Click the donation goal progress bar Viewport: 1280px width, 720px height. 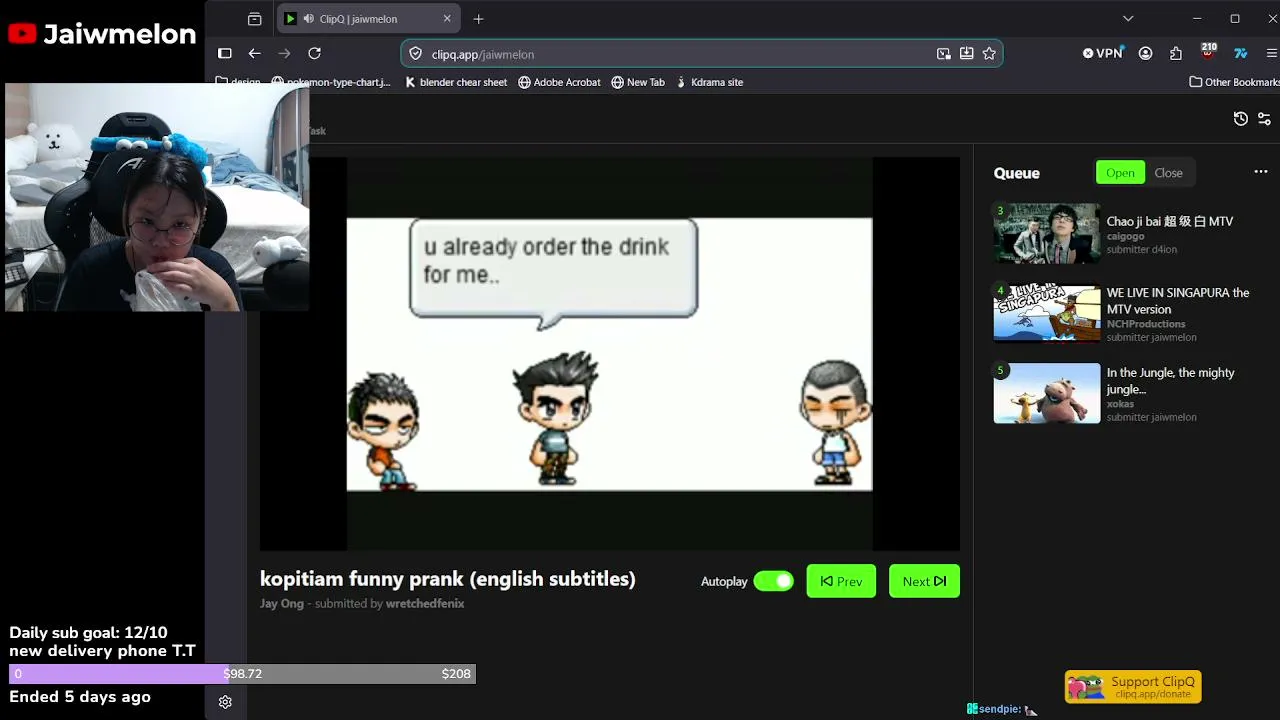pyautogui.click(x=242, y=674)
